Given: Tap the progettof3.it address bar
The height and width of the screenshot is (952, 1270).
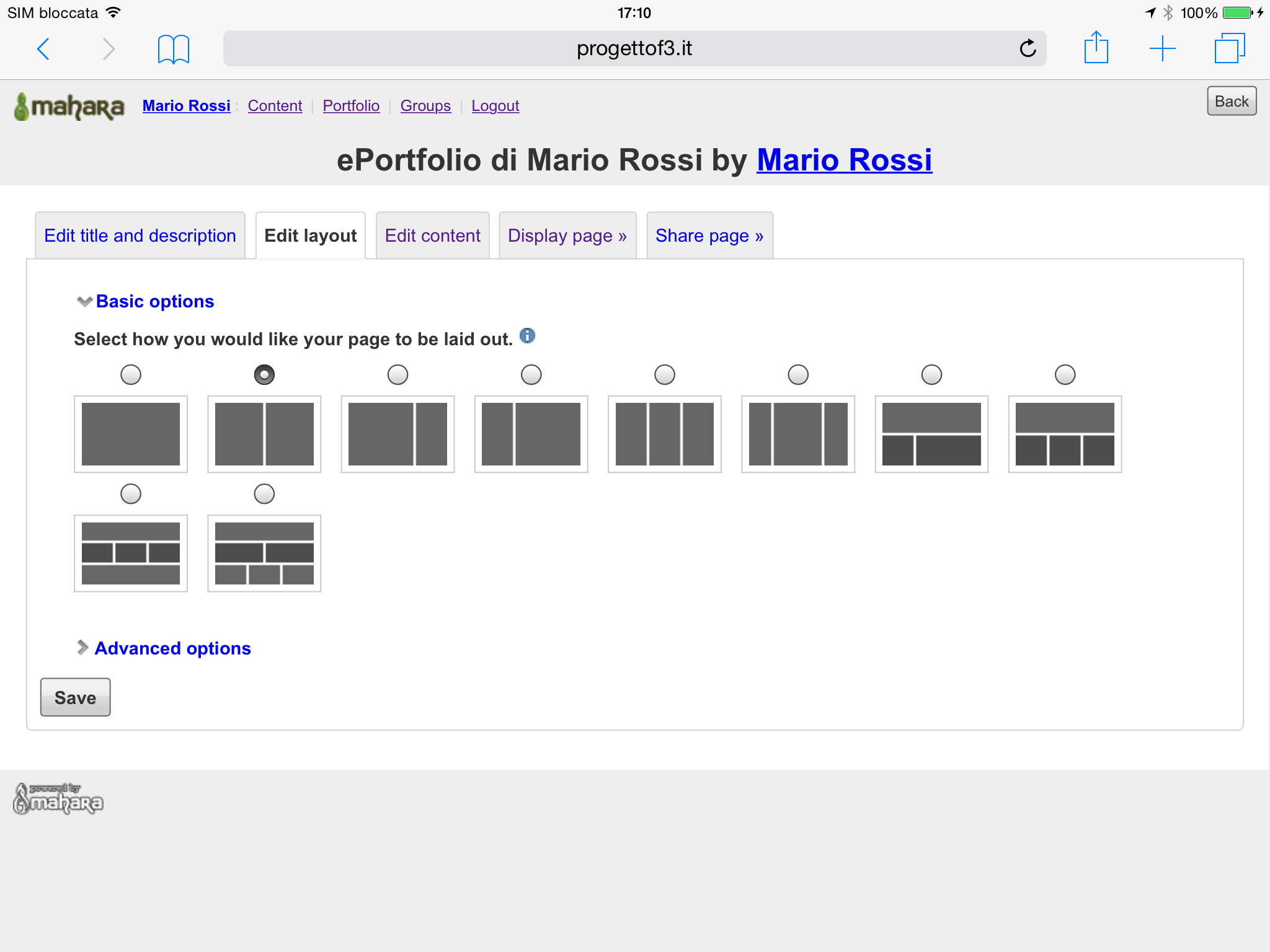Looking at the screenshot, I should [634, 48].
